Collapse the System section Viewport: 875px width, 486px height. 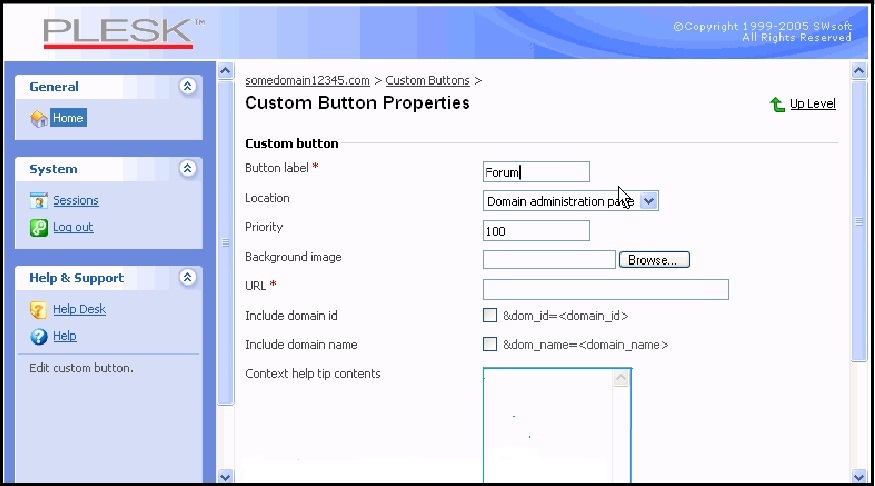point(188,169)
